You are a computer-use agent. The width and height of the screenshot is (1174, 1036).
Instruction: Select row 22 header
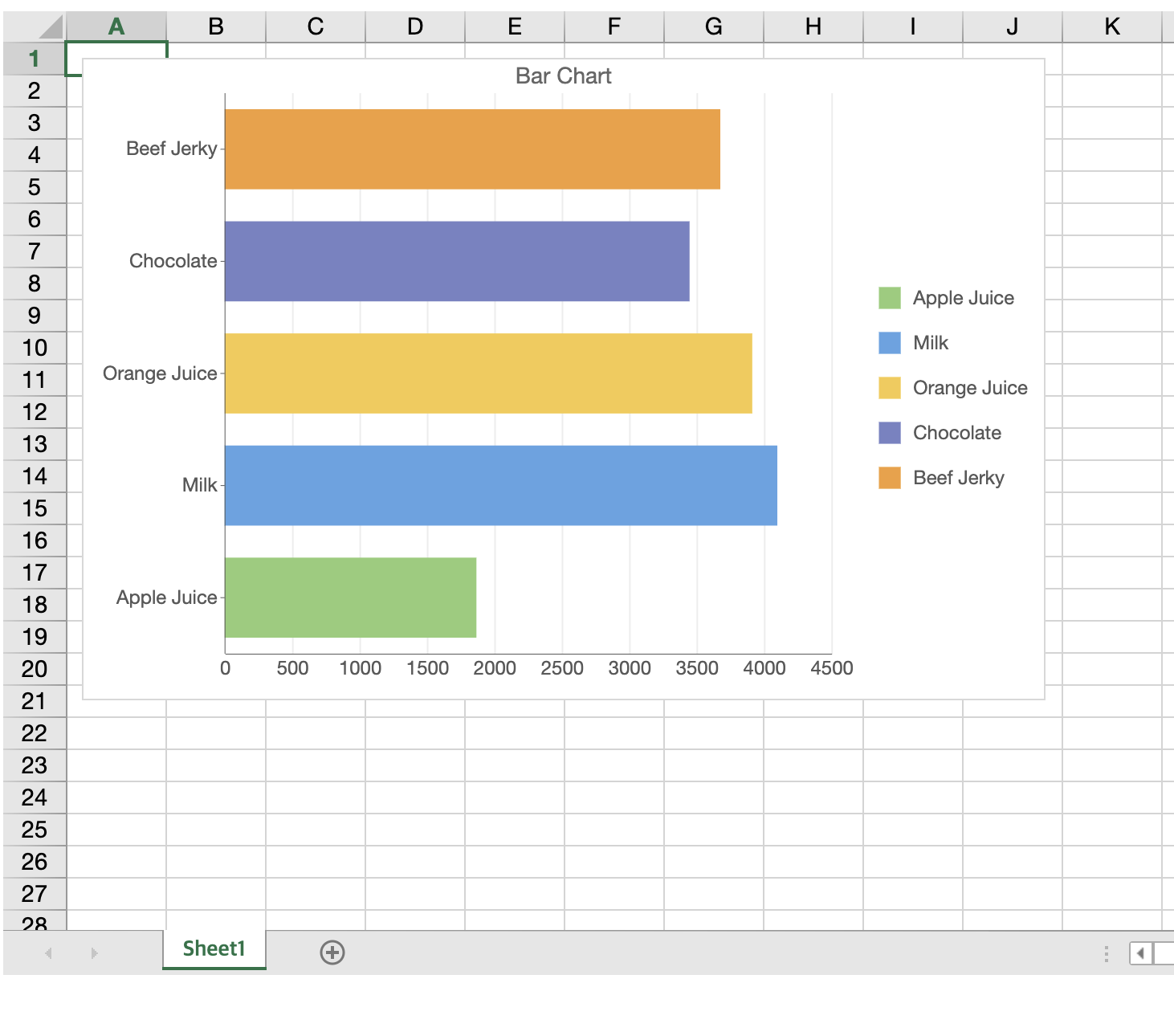pos(34,733)
